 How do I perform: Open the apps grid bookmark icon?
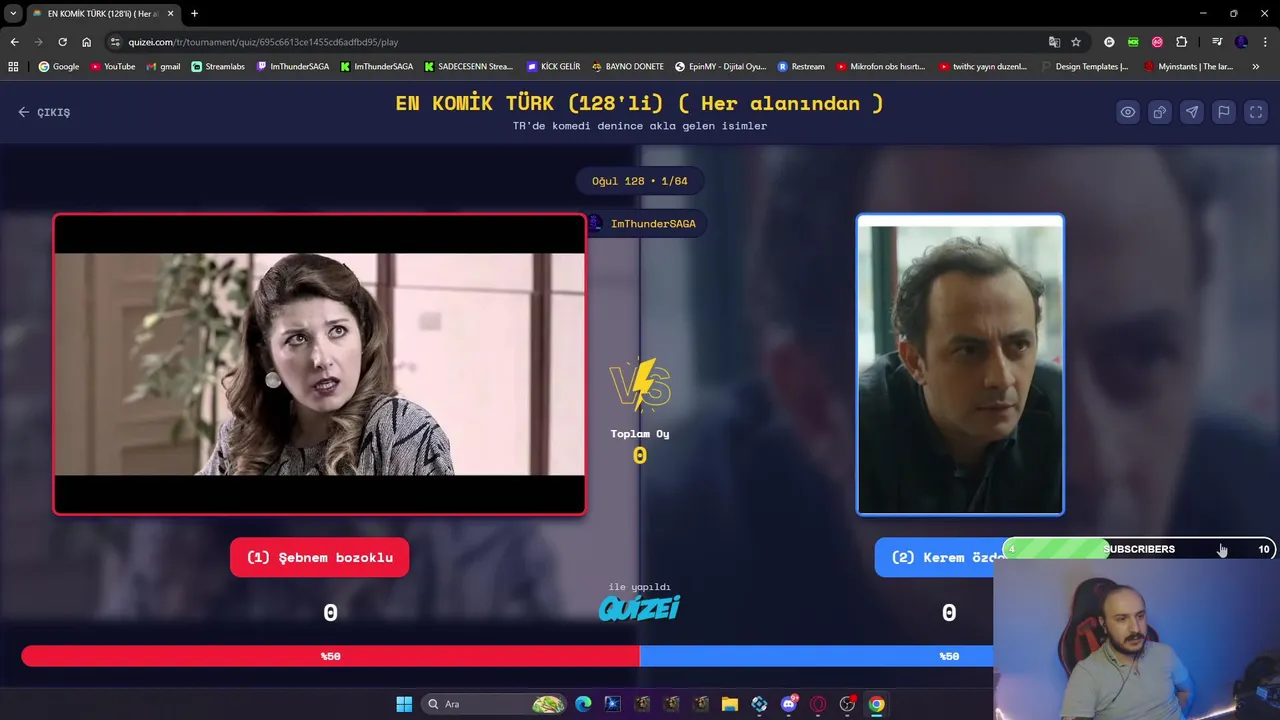13,67
